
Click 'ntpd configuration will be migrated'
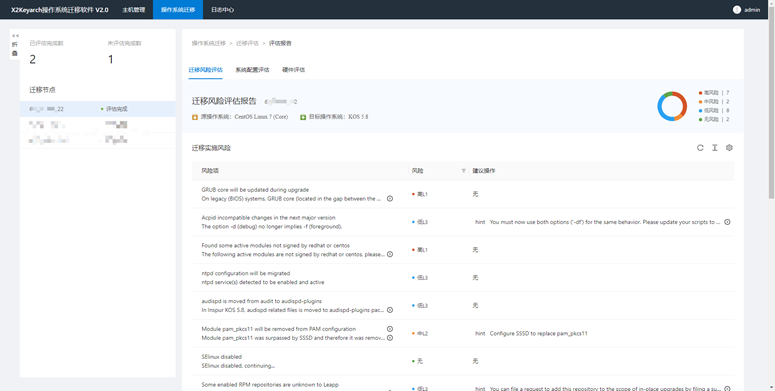(246, 273)
